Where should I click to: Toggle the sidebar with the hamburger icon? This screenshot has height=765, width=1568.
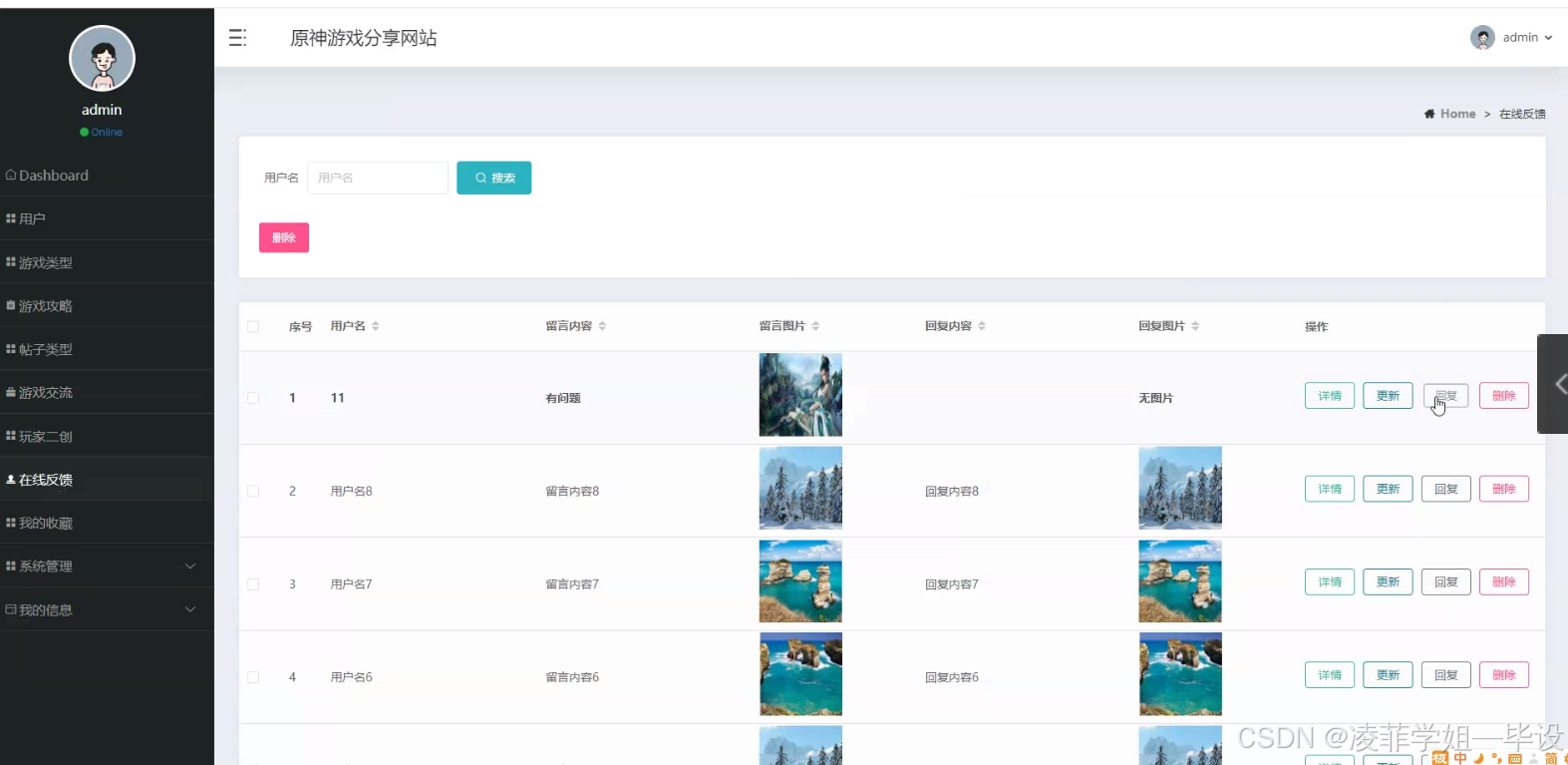pyautogui.click(x=237, y=38)
